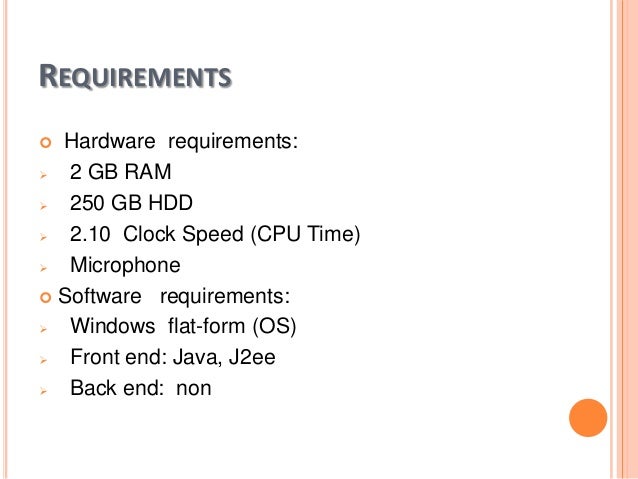Click the arrow bullet beside Clock Speed

pos(44,237)
